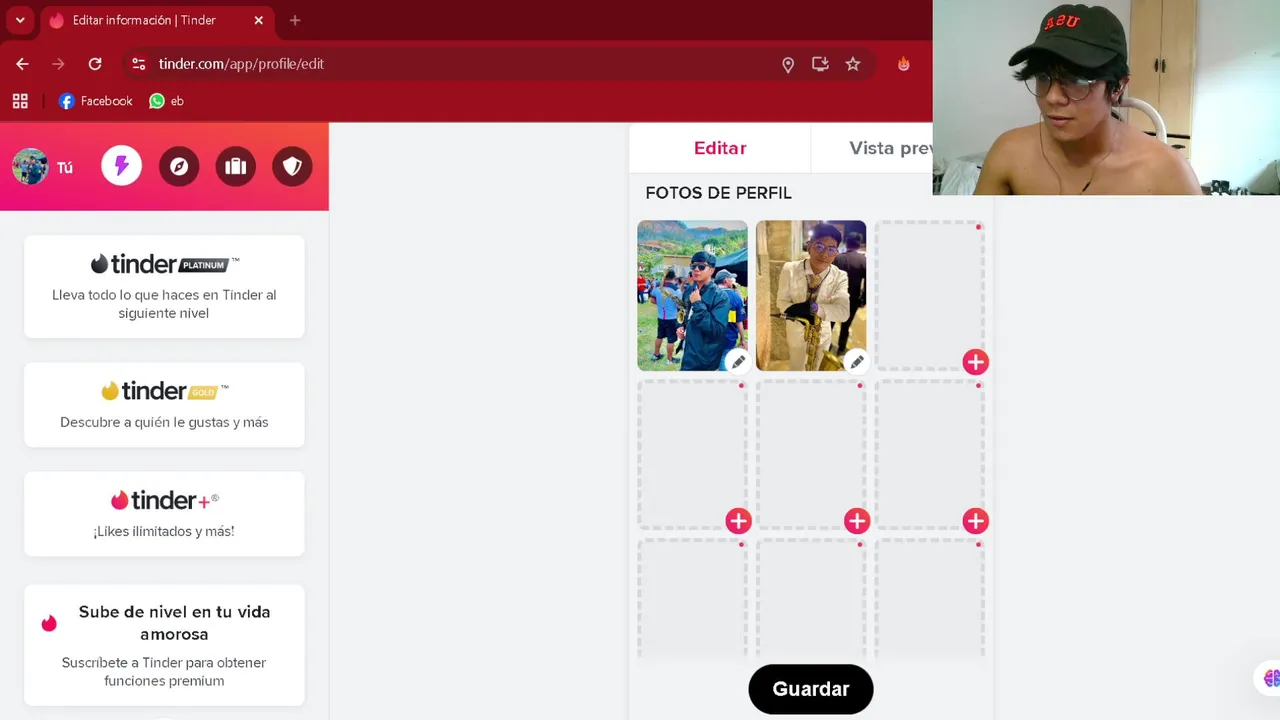Open the tab search dropdown arrow
This screenshot has width=1280, height=720.
20,20
